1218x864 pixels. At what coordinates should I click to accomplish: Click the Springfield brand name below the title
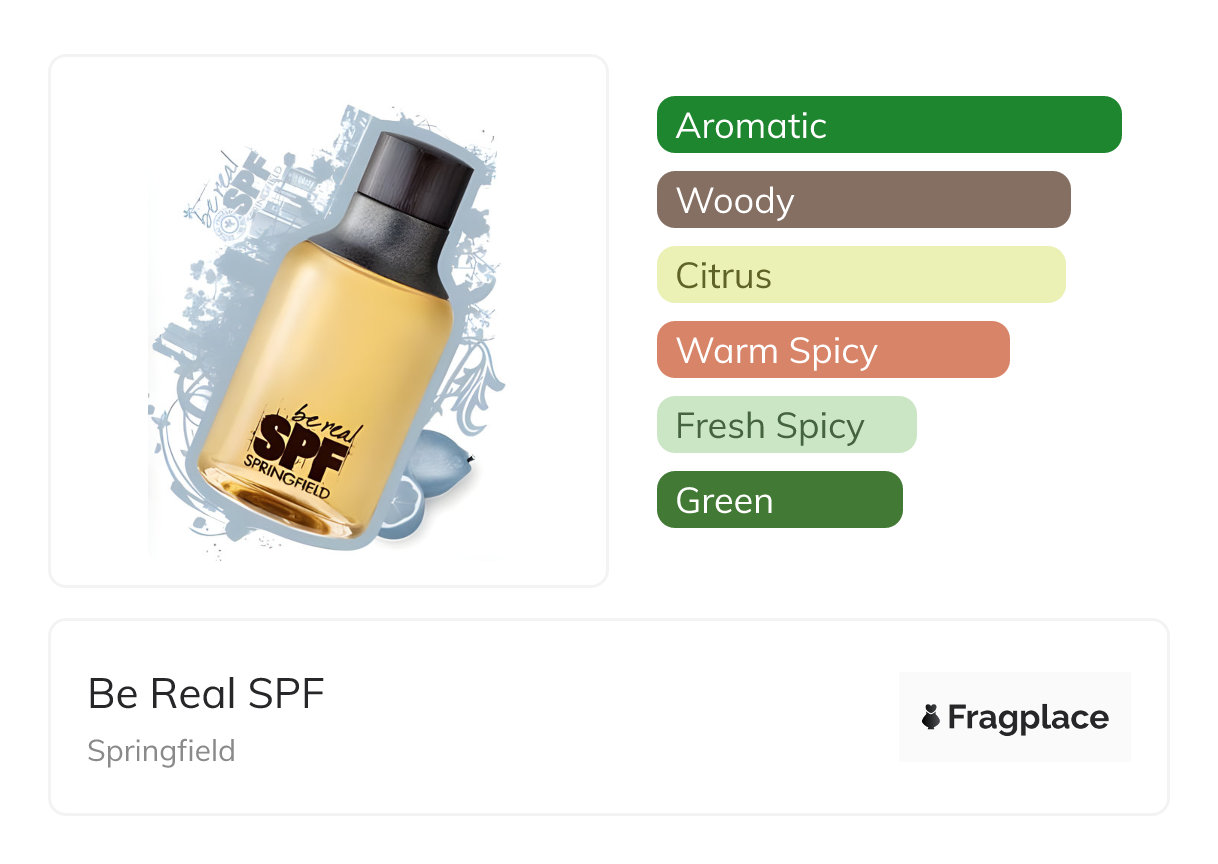point(161,750)
